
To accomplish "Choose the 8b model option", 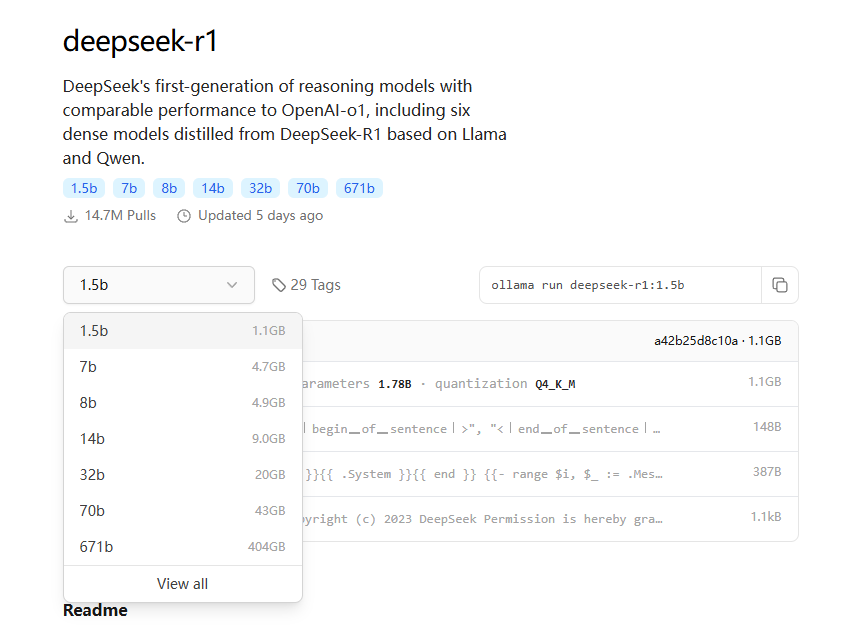I will coord(182,403).
